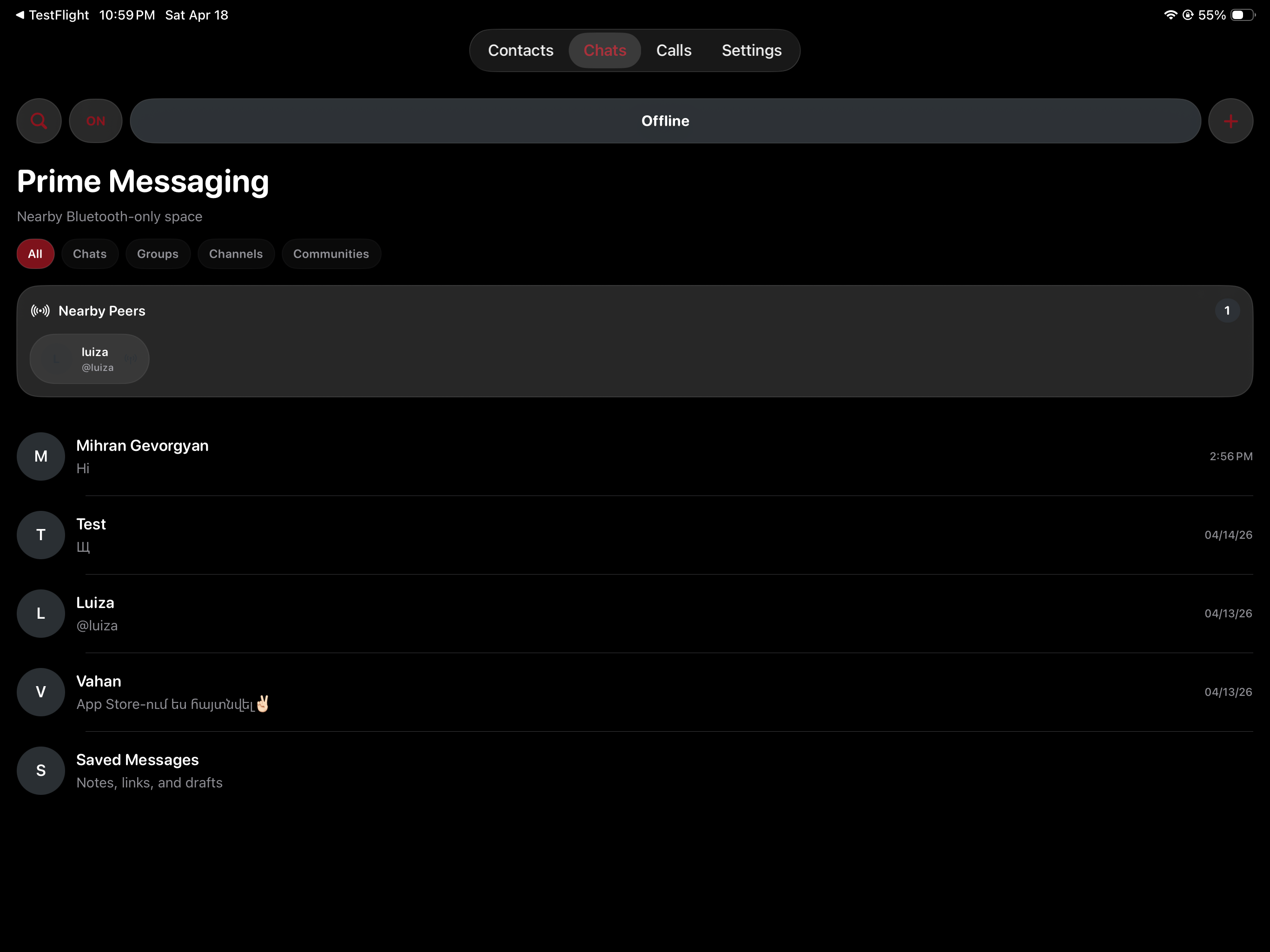Viewport: 1270px width, 952px height.
Task: Tap the battery status icon
Action: click(x=1243, y=15)
